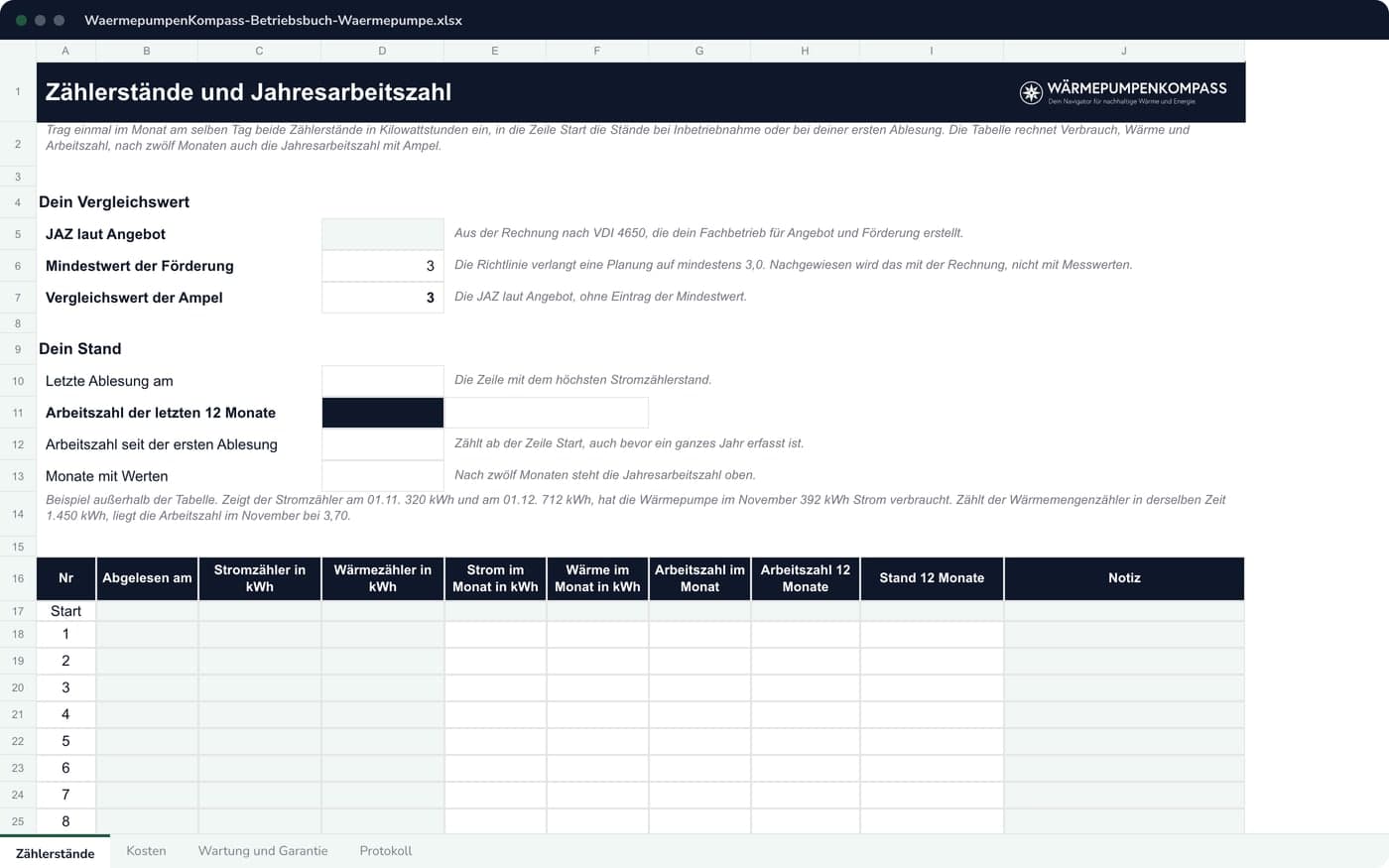Click the Letzte Ablesung am value cell

pos(383,381)
